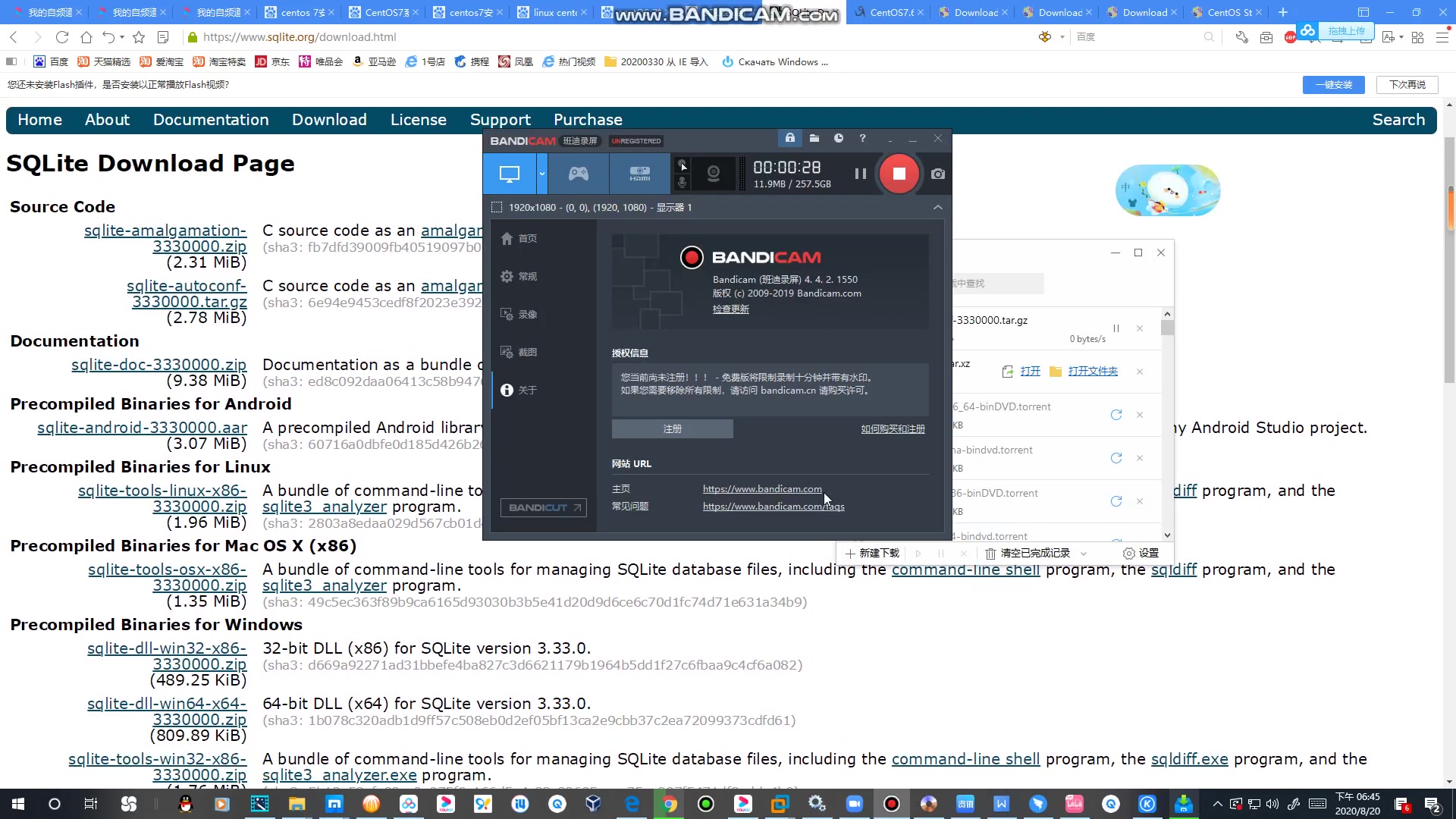This screenshot has width=1456, height=819.
Task: Click the 注册 registration button
Action: tap(673, 428)
